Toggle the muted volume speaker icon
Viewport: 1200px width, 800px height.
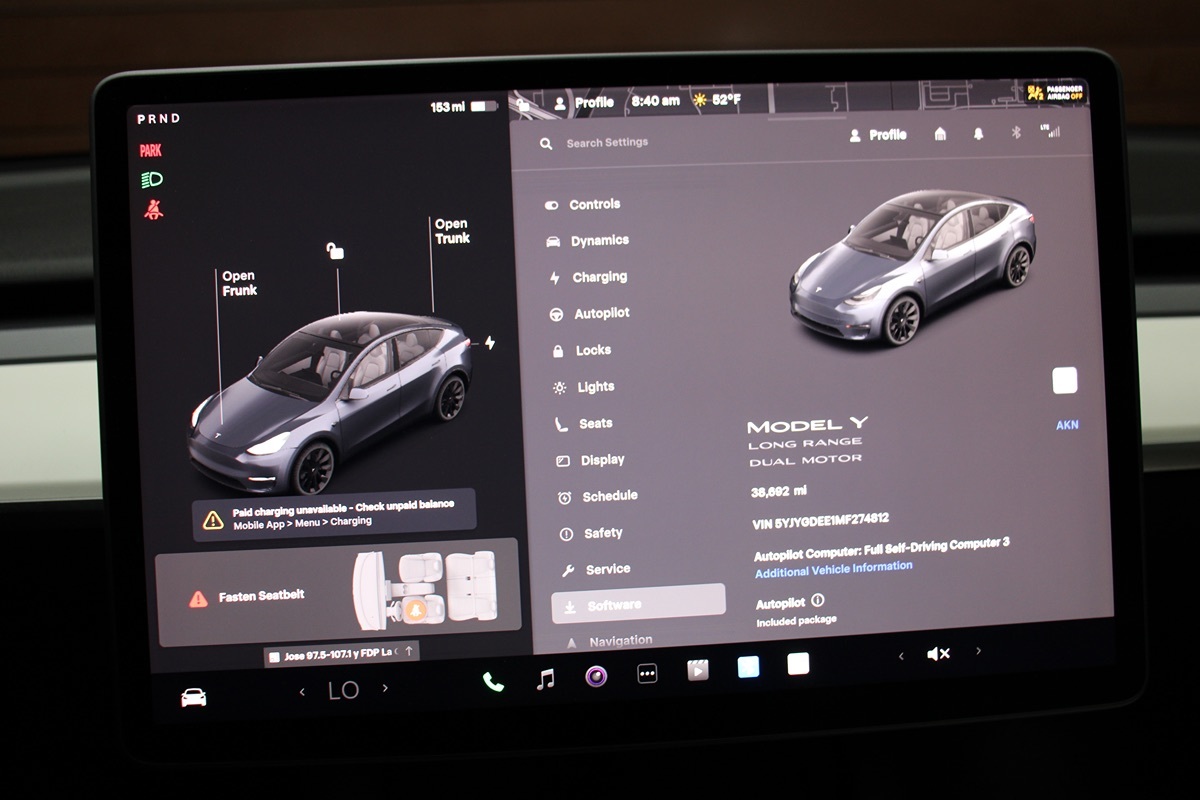click(x=938, y=654)
